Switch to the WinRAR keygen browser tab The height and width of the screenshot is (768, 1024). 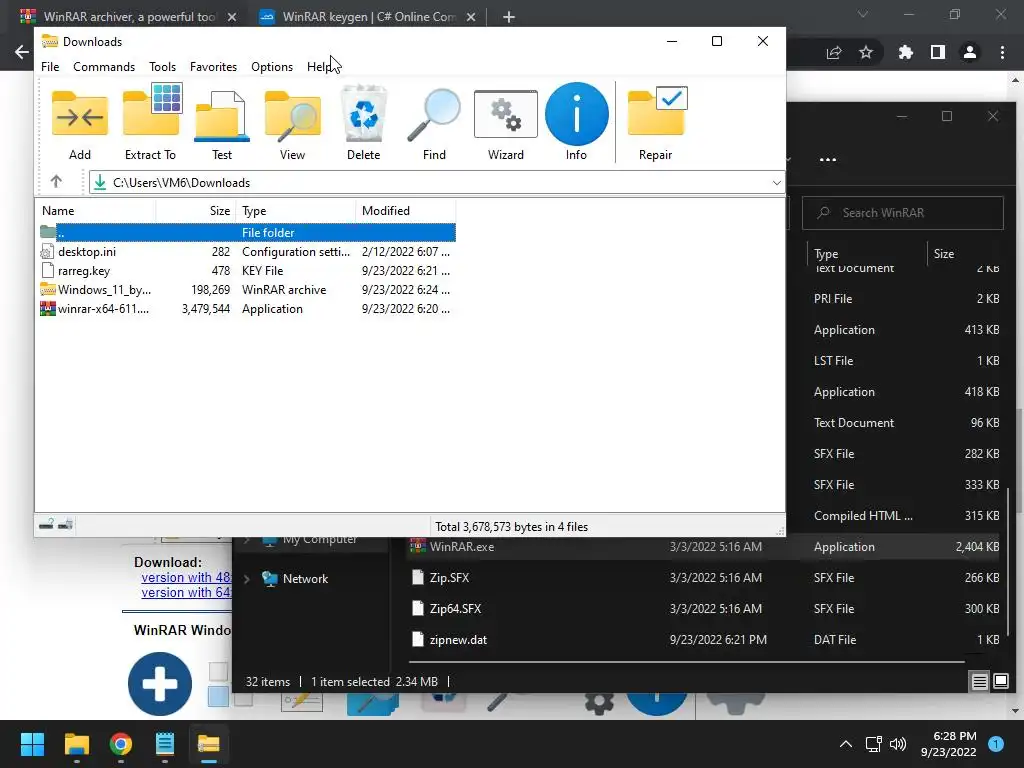click(x=367, y=17)
